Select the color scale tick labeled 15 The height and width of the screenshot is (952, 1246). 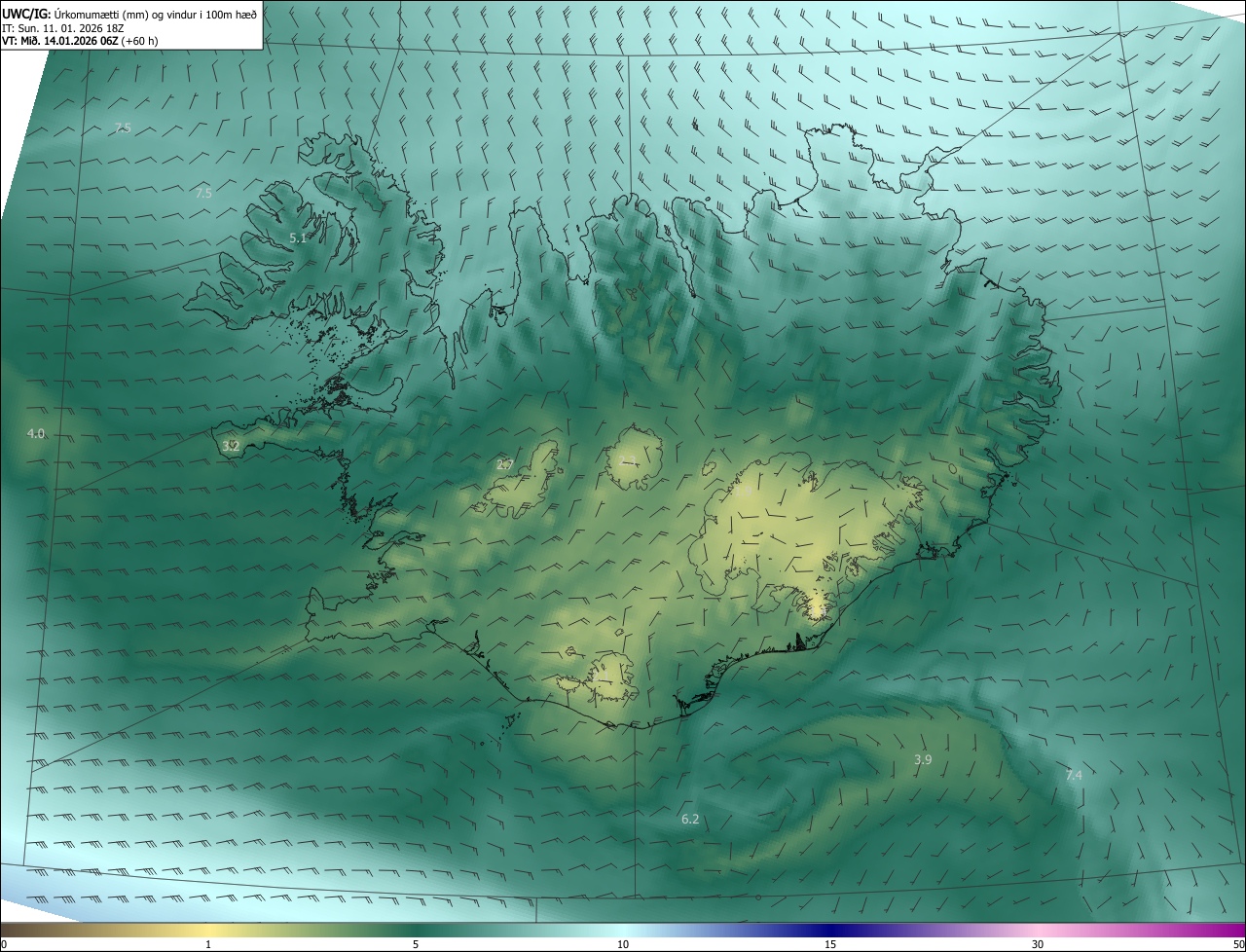click(x=830, y=944)
